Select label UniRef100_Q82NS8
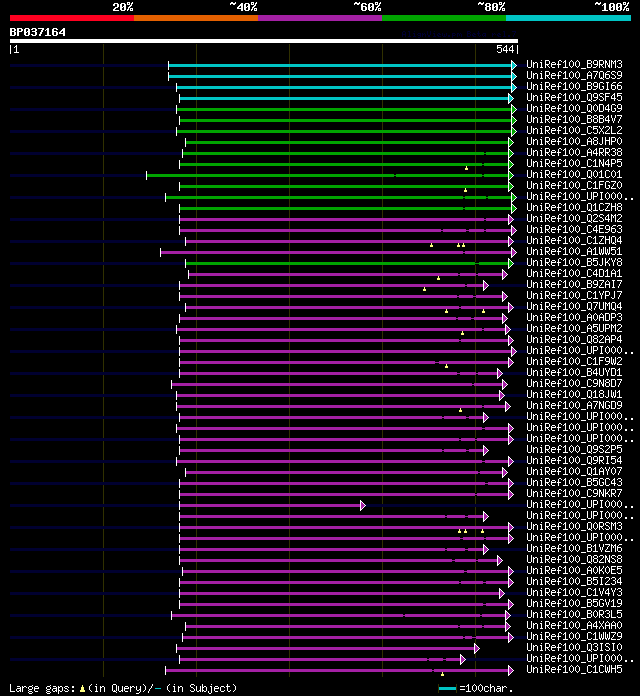The height and width of the screenshot is (696, 640). (574, 559)
